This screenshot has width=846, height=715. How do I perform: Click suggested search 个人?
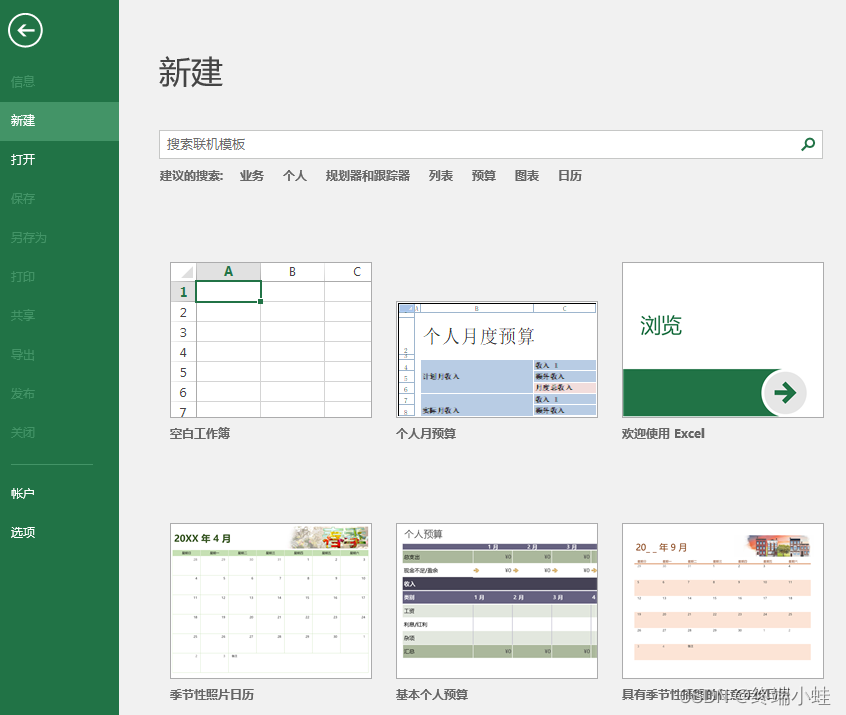point(295,176)
